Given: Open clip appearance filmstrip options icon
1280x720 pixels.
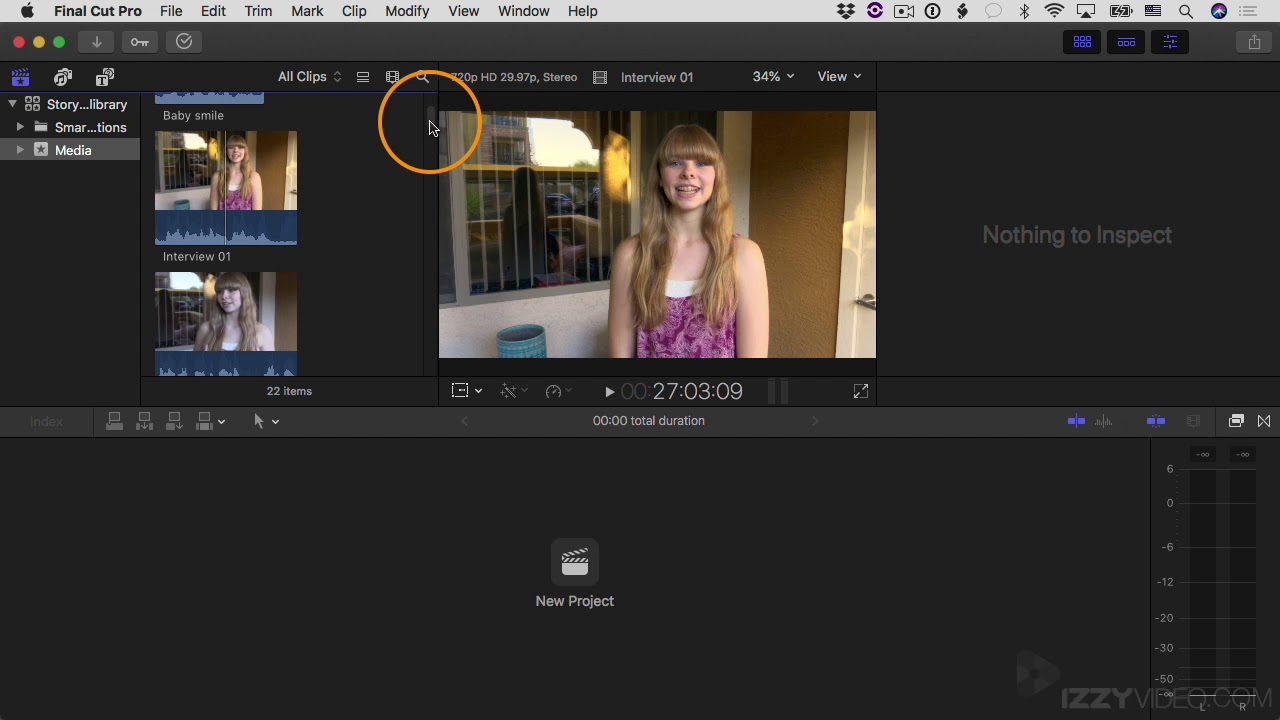Looking at the screenshot, I should 393,77.
